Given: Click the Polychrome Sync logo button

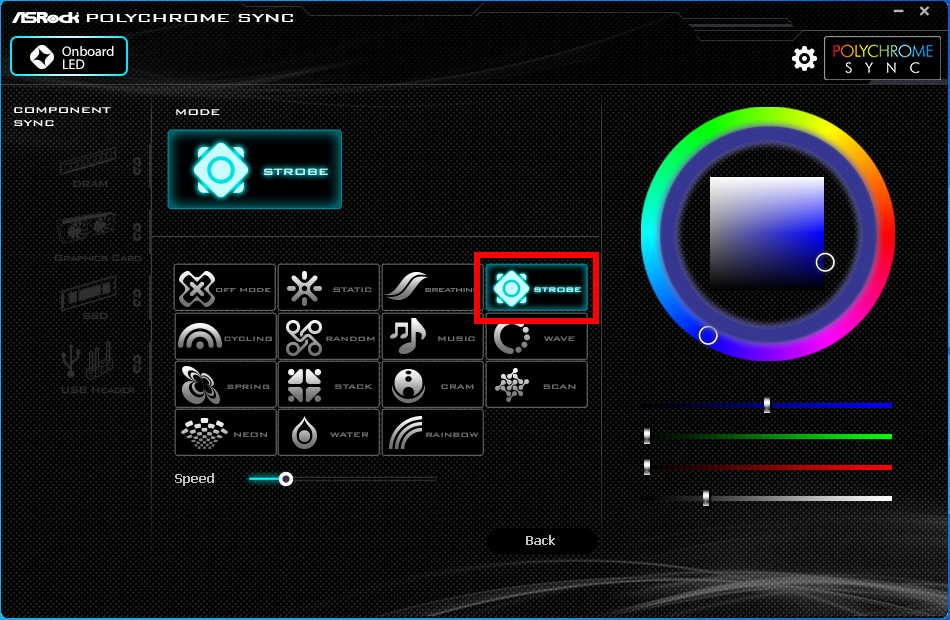Looking at the screenshot, I should (882, 58).
